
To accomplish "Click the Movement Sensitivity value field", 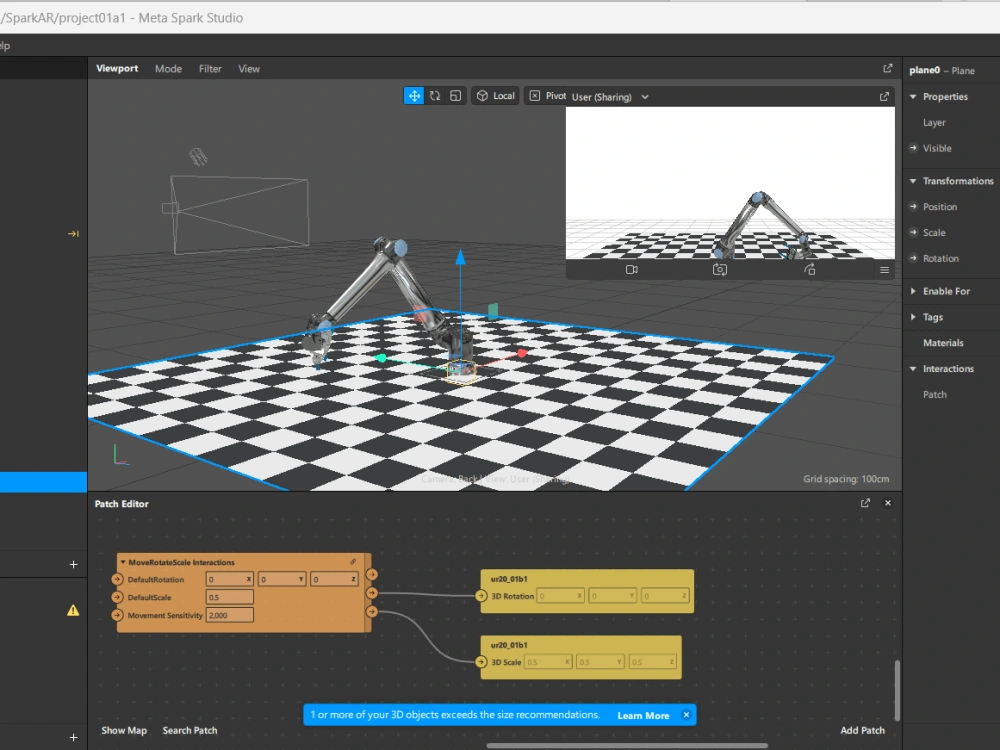I will (228, 615).
